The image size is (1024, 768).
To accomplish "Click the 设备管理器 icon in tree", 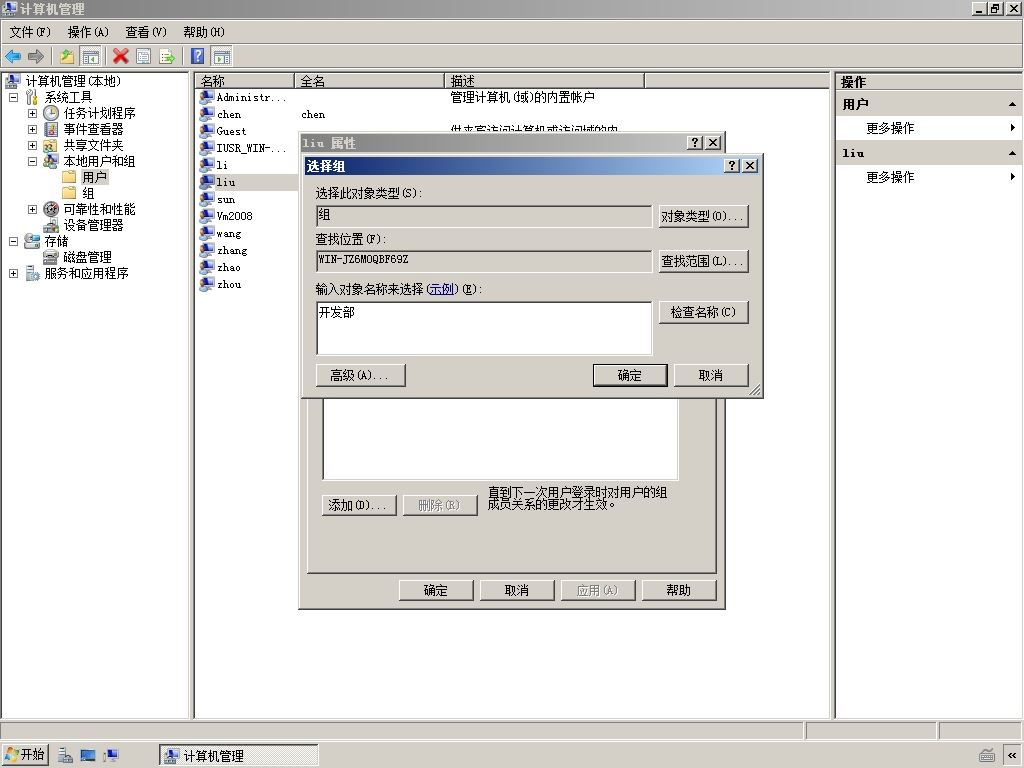I will coord(51,225).
